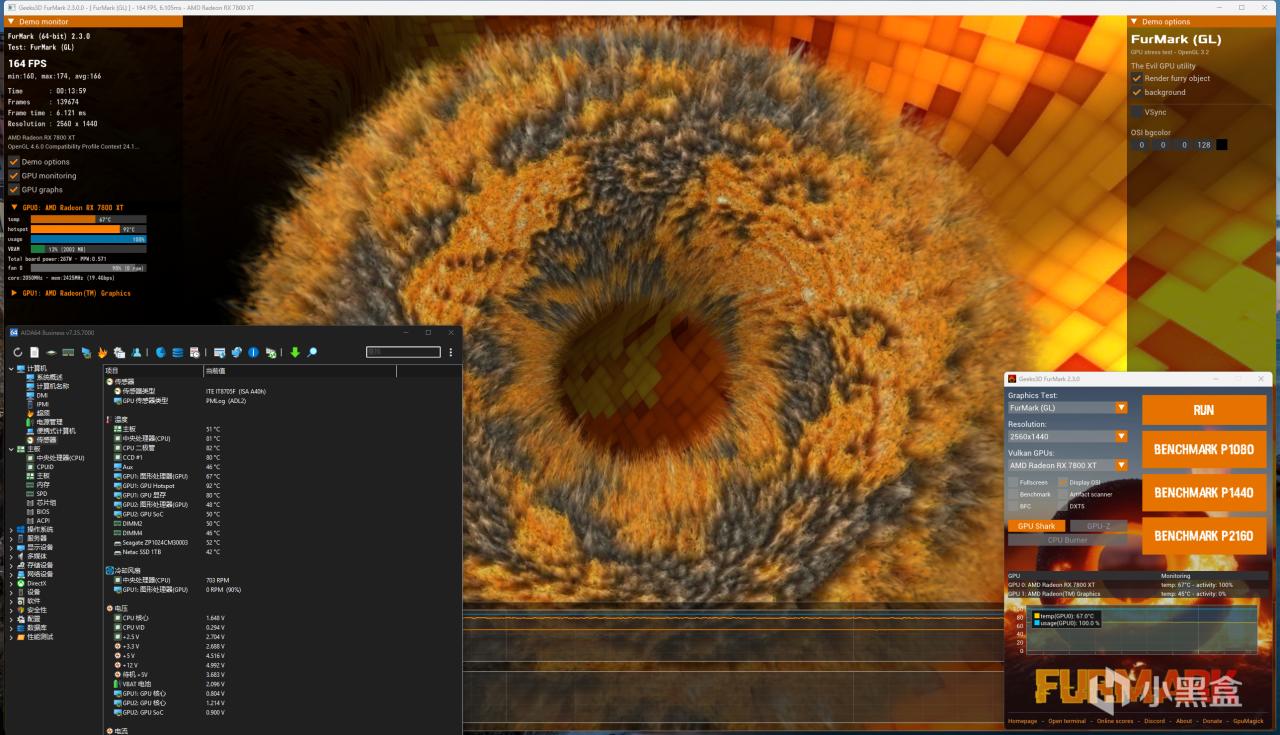1280x735 pixels.
Task: Click the magnifier search icon in AIDA64 toolbar
Action: click(x=312, y=352)
